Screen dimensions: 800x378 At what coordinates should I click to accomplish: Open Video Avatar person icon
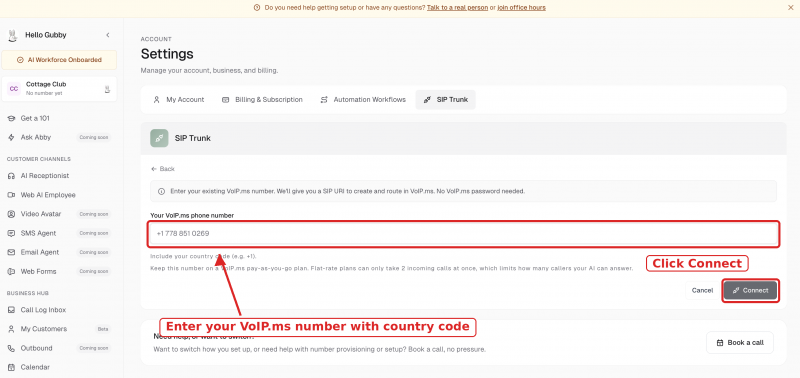[11, 214]
